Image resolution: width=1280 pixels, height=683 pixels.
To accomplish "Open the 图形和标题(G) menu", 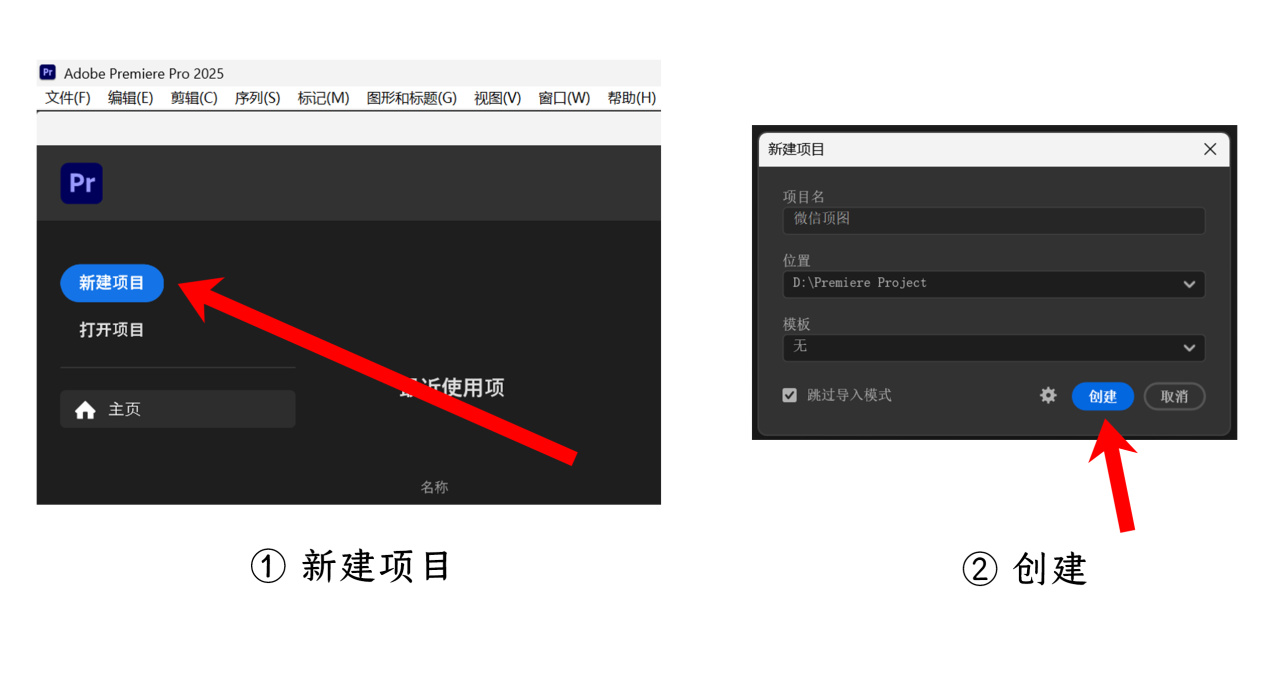I will tap(412, 98).
